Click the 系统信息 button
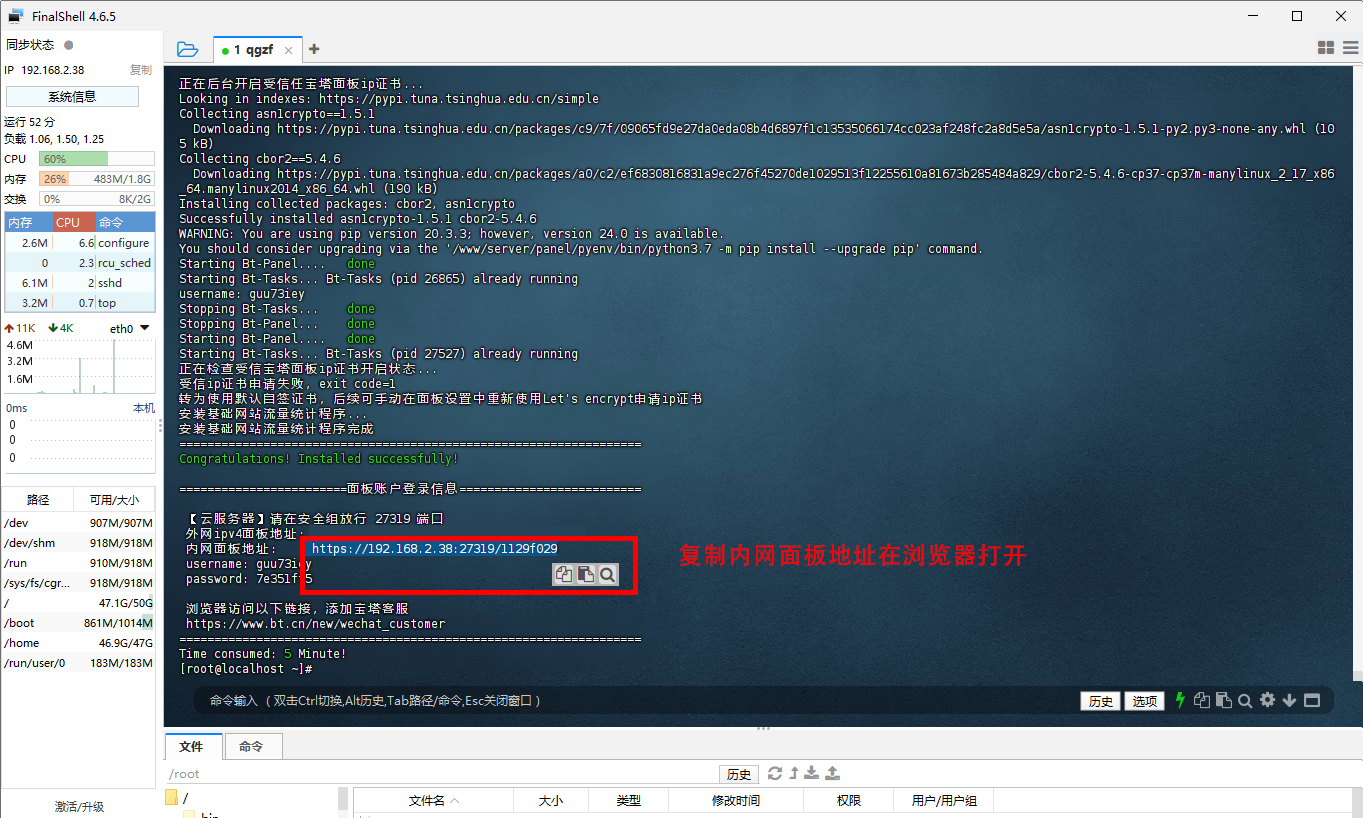Screen dimensions: 1363x818 tap(72, 97)
